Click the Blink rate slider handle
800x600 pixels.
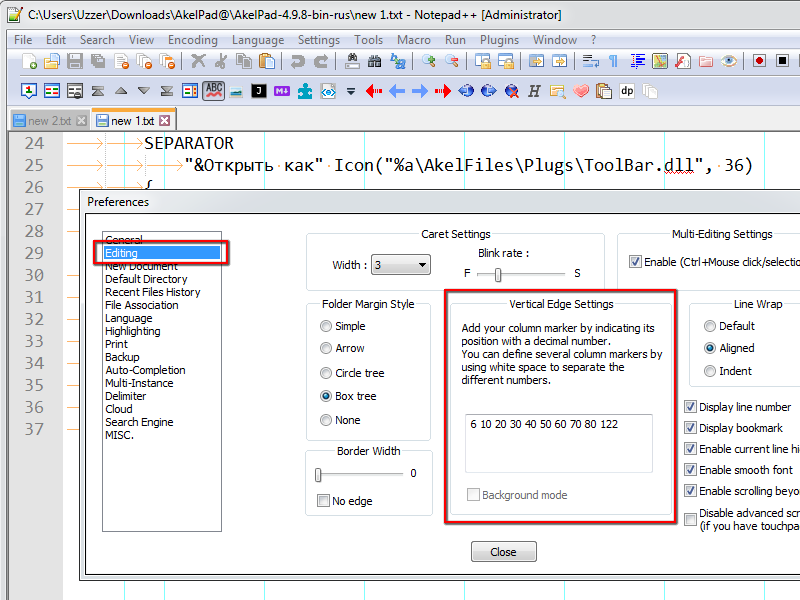pyautogui.click(x=498, y=275)
